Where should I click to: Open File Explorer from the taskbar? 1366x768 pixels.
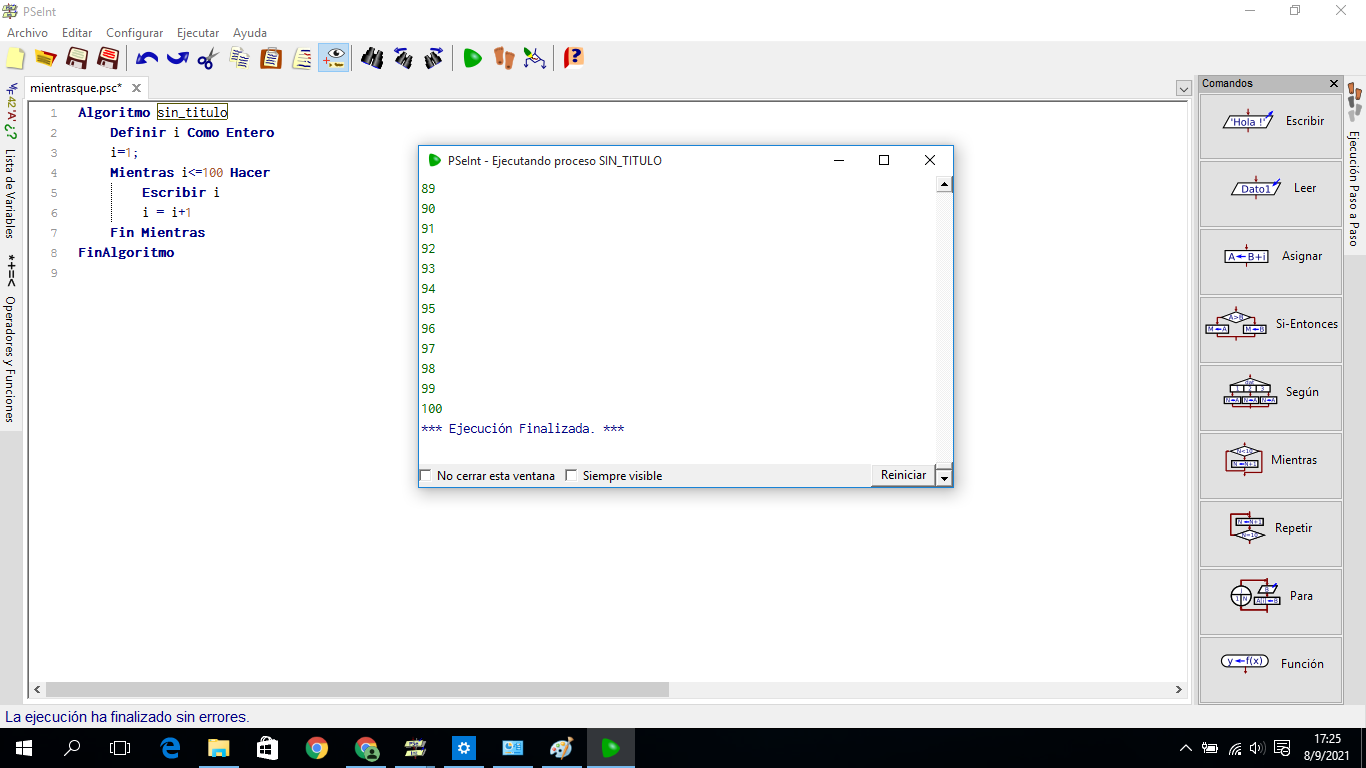218,748
